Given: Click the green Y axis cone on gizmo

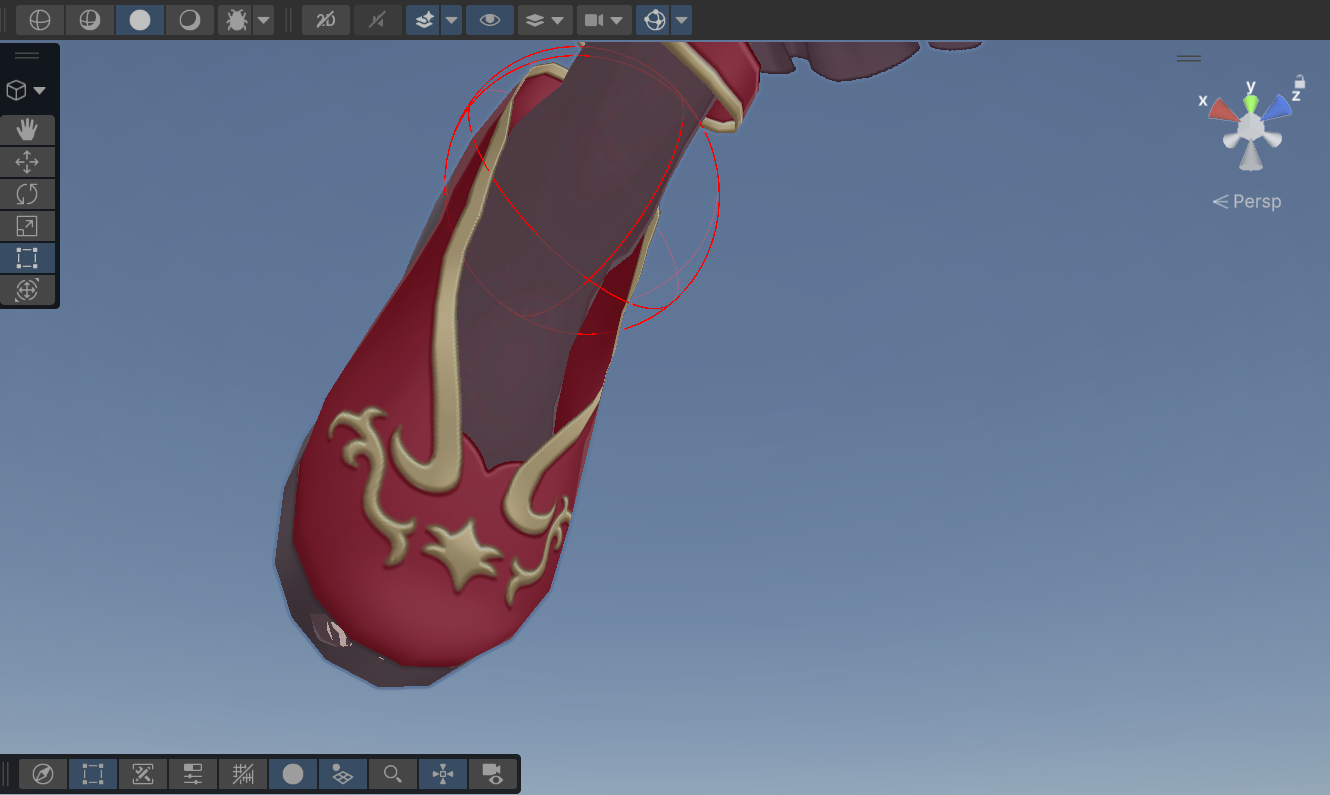Looking at the screenshot, I should point(1251,103).
